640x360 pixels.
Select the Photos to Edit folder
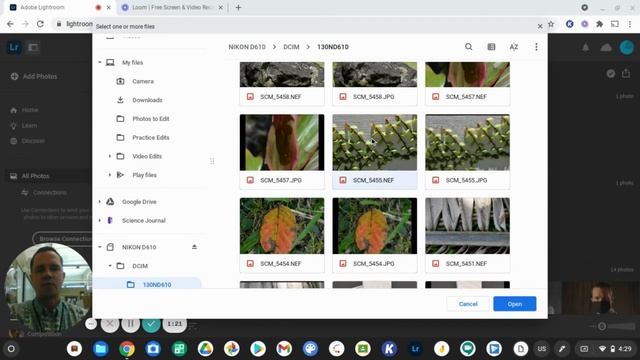[x=151, y=119]
